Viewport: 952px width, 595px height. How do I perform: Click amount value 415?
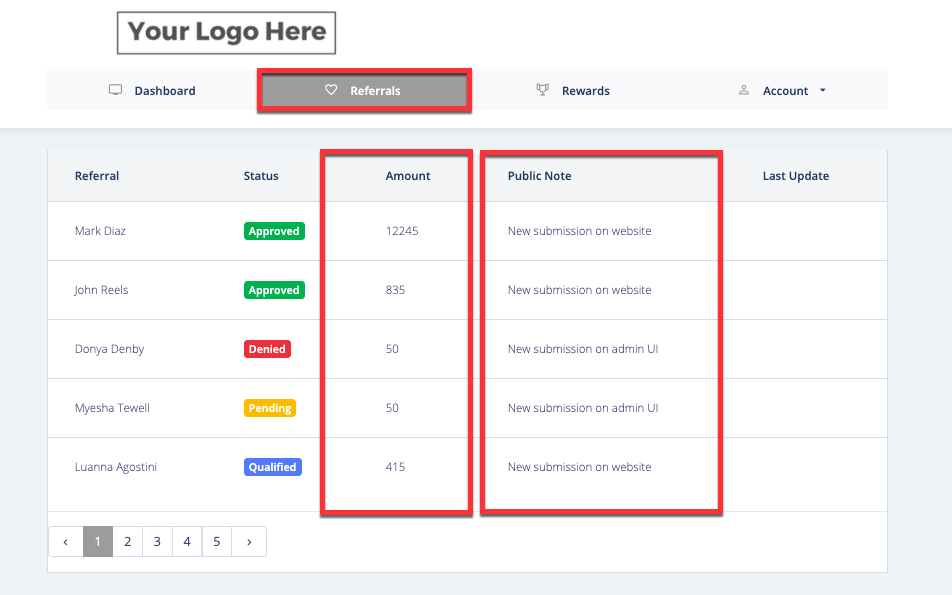[395, 467]
